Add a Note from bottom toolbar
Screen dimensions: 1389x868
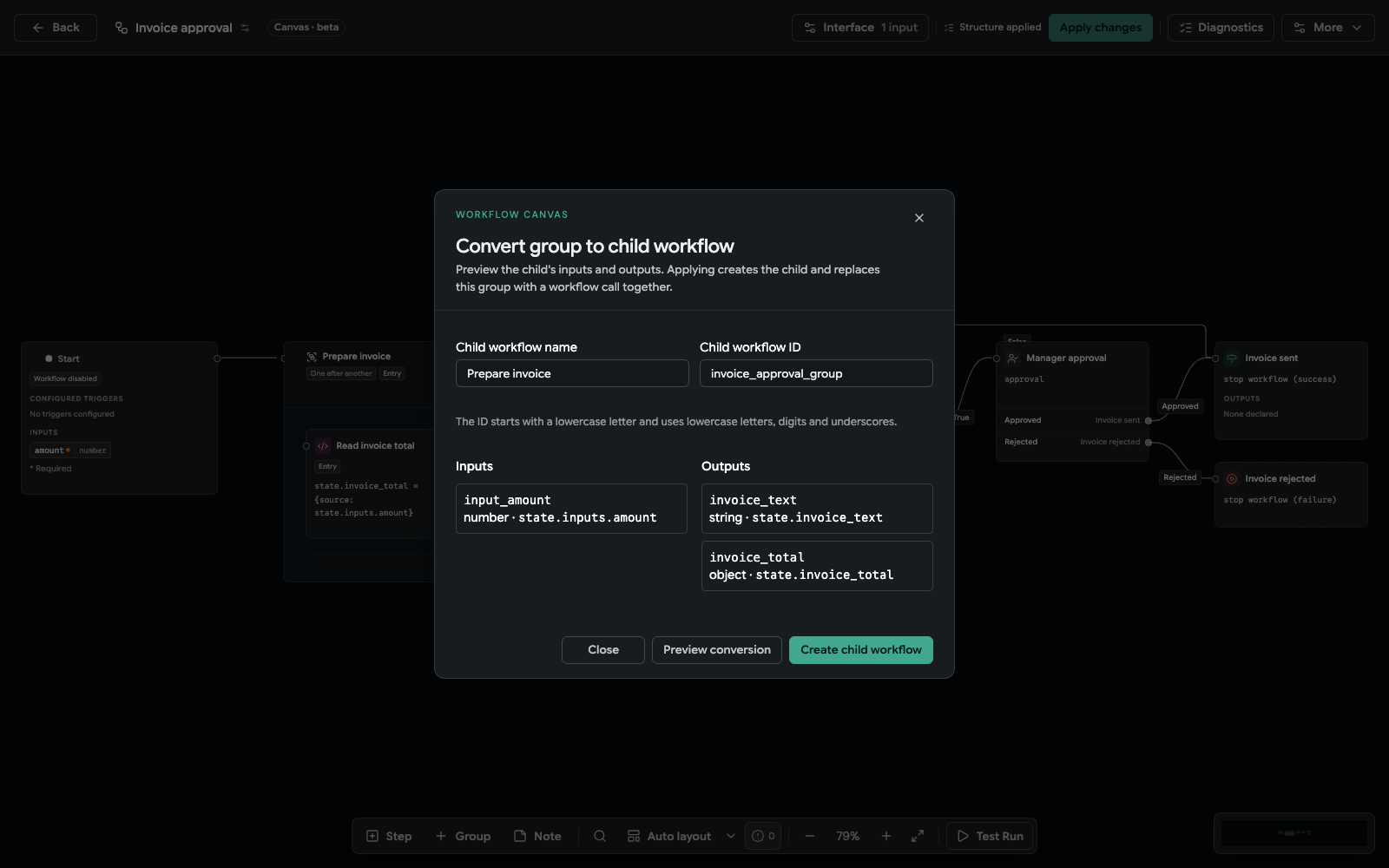tap(537, 836)
